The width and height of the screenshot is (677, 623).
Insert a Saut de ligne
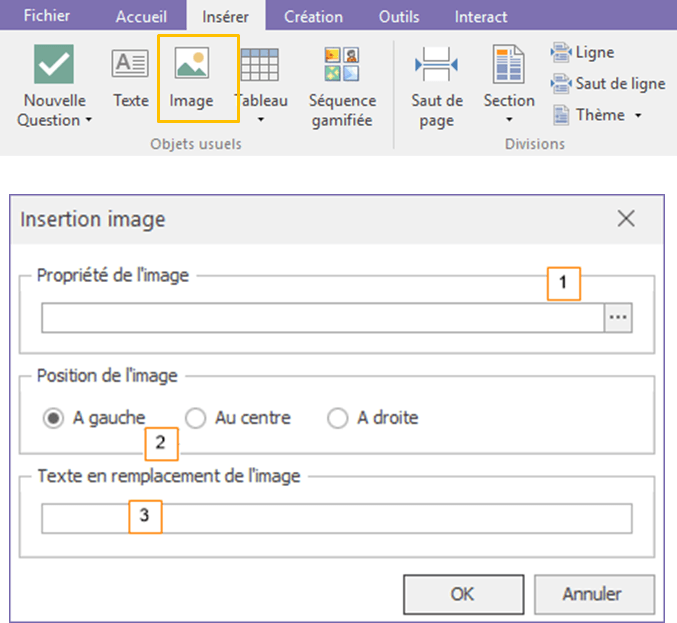tap(607, 83)
